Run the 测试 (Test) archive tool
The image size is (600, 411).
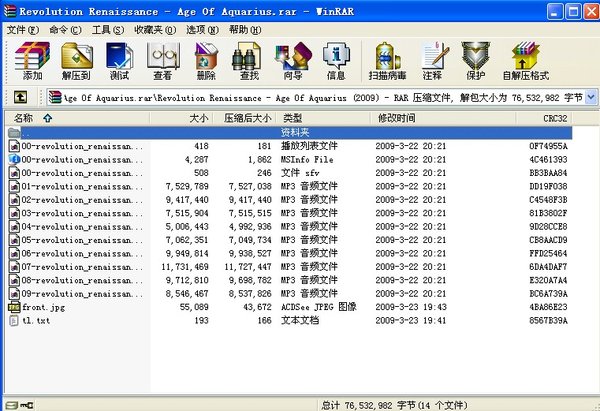119,61
